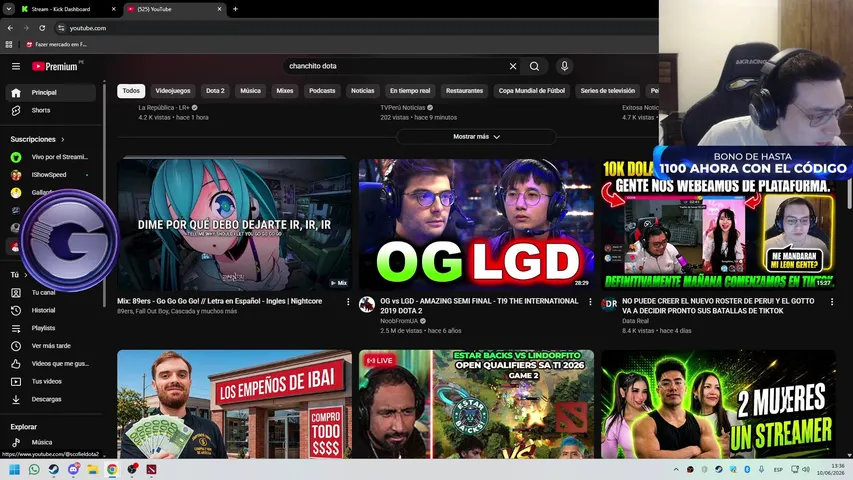Select the Mixes filter chip

coord(285,91)
